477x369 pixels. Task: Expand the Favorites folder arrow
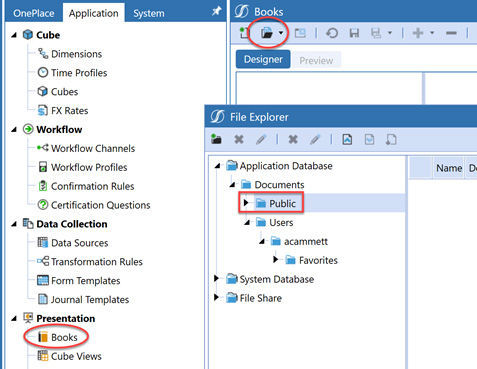(x=275, y=259)
